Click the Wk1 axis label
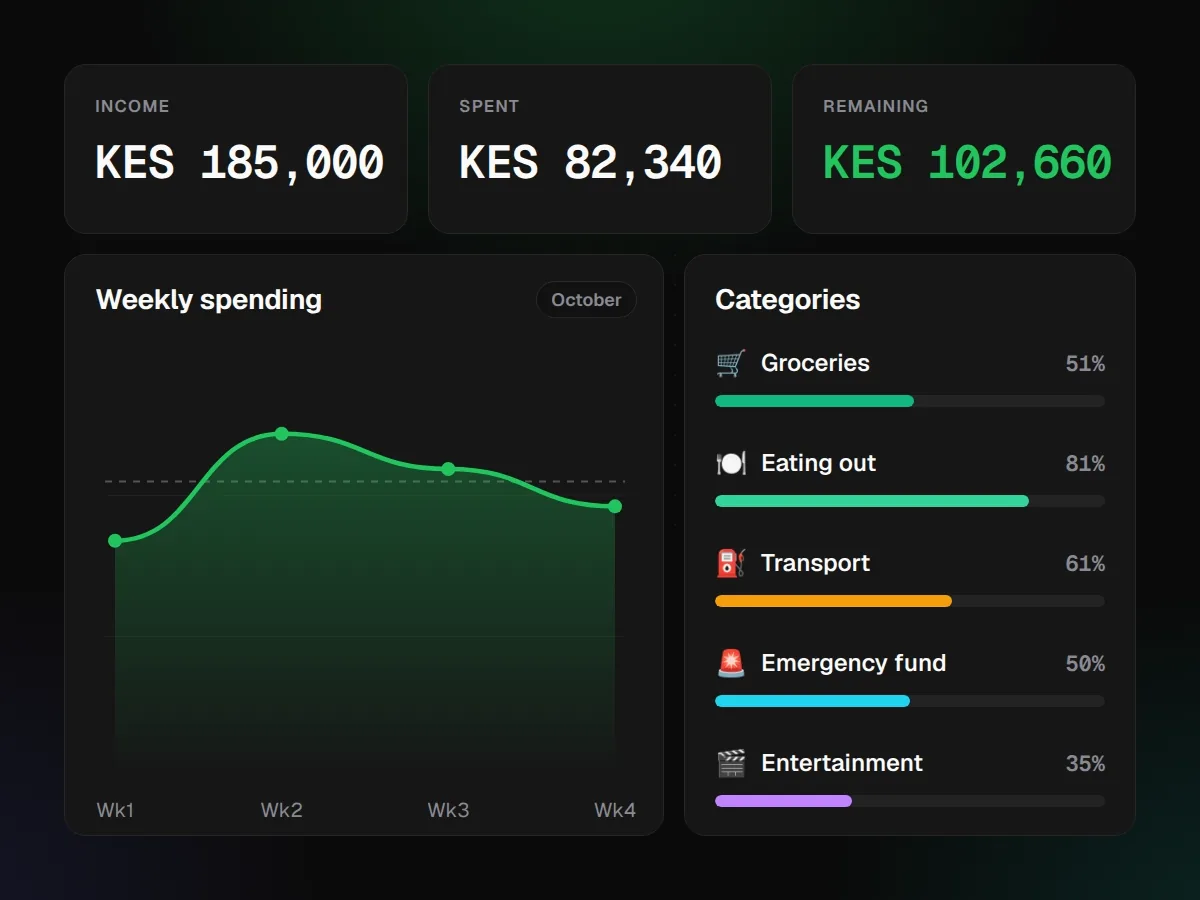Viewport: 1200px width, 900px height. click(x=115, y=810)
